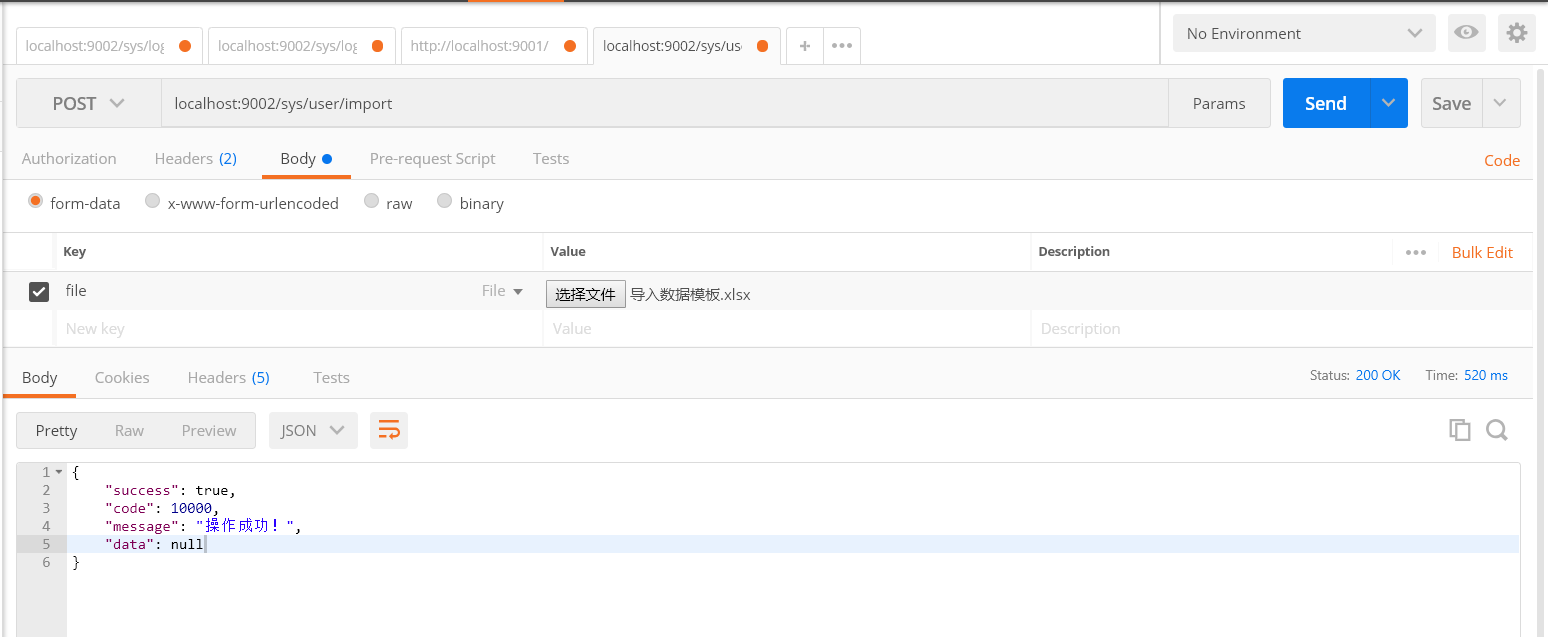The image size is (1548, 637).
Task: Search the response body magnifier icon
Action: [1496, 430]
